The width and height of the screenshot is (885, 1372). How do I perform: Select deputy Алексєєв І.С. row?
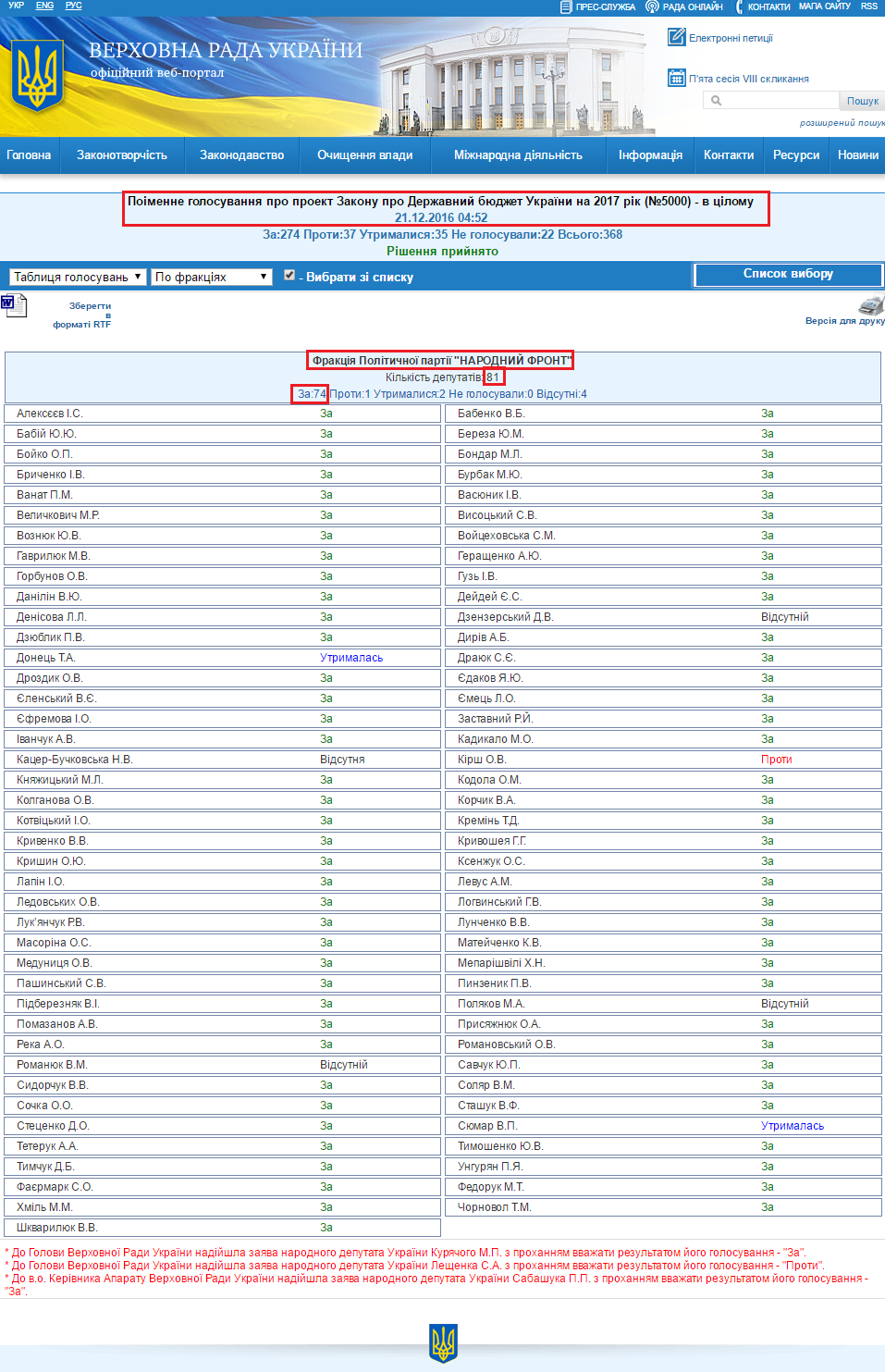point(222,414)
